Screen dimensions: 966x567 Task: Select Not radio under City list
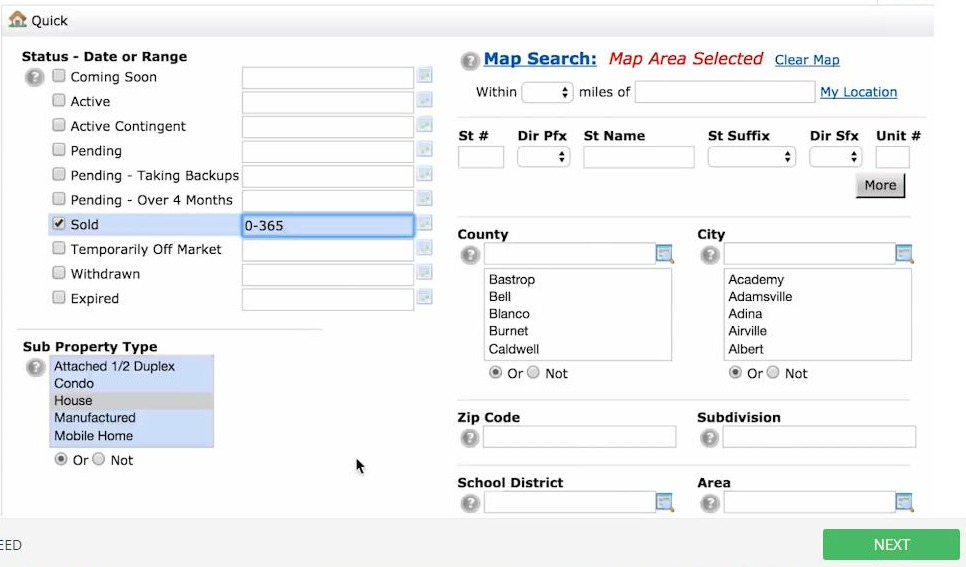[x=773, y=372]
